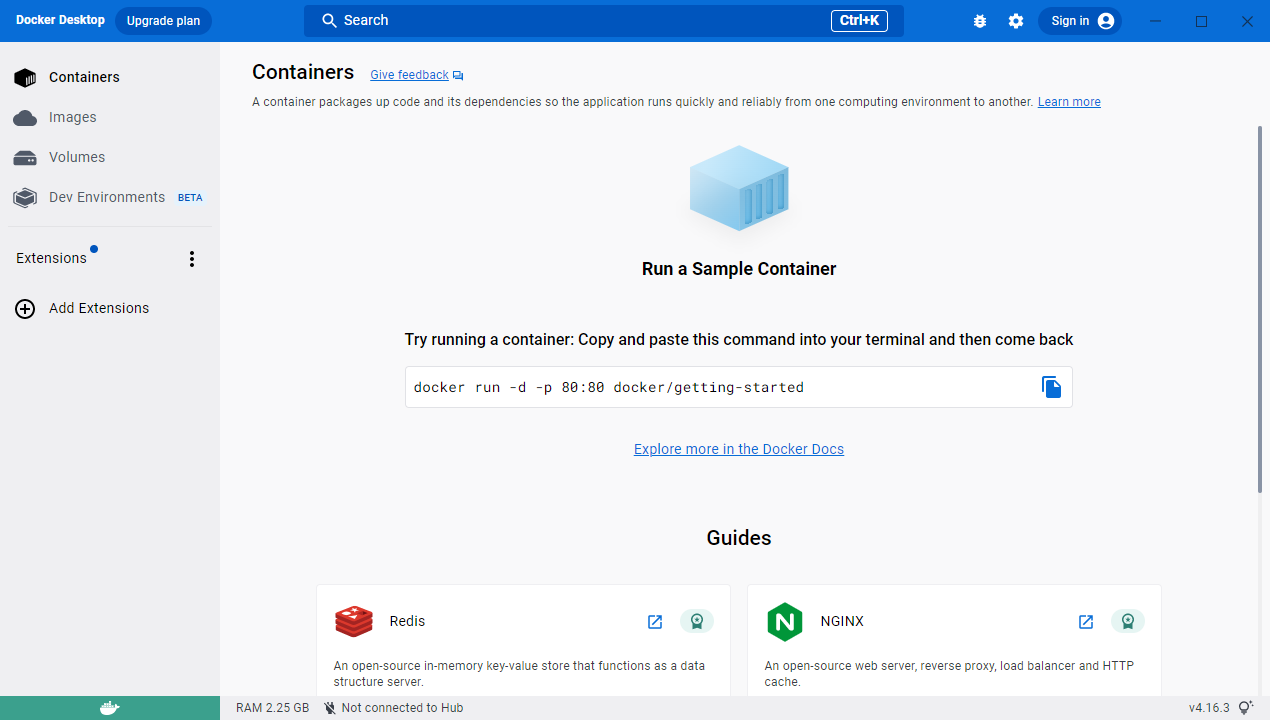
Task: Minimize the Docker Desktop window
Action: [1157, 21]
